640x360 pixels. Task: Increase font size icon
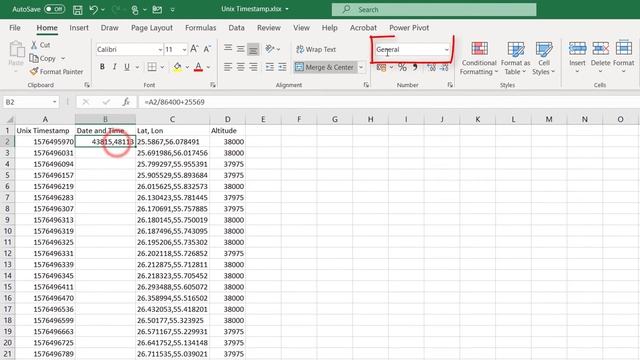point(194,49)
